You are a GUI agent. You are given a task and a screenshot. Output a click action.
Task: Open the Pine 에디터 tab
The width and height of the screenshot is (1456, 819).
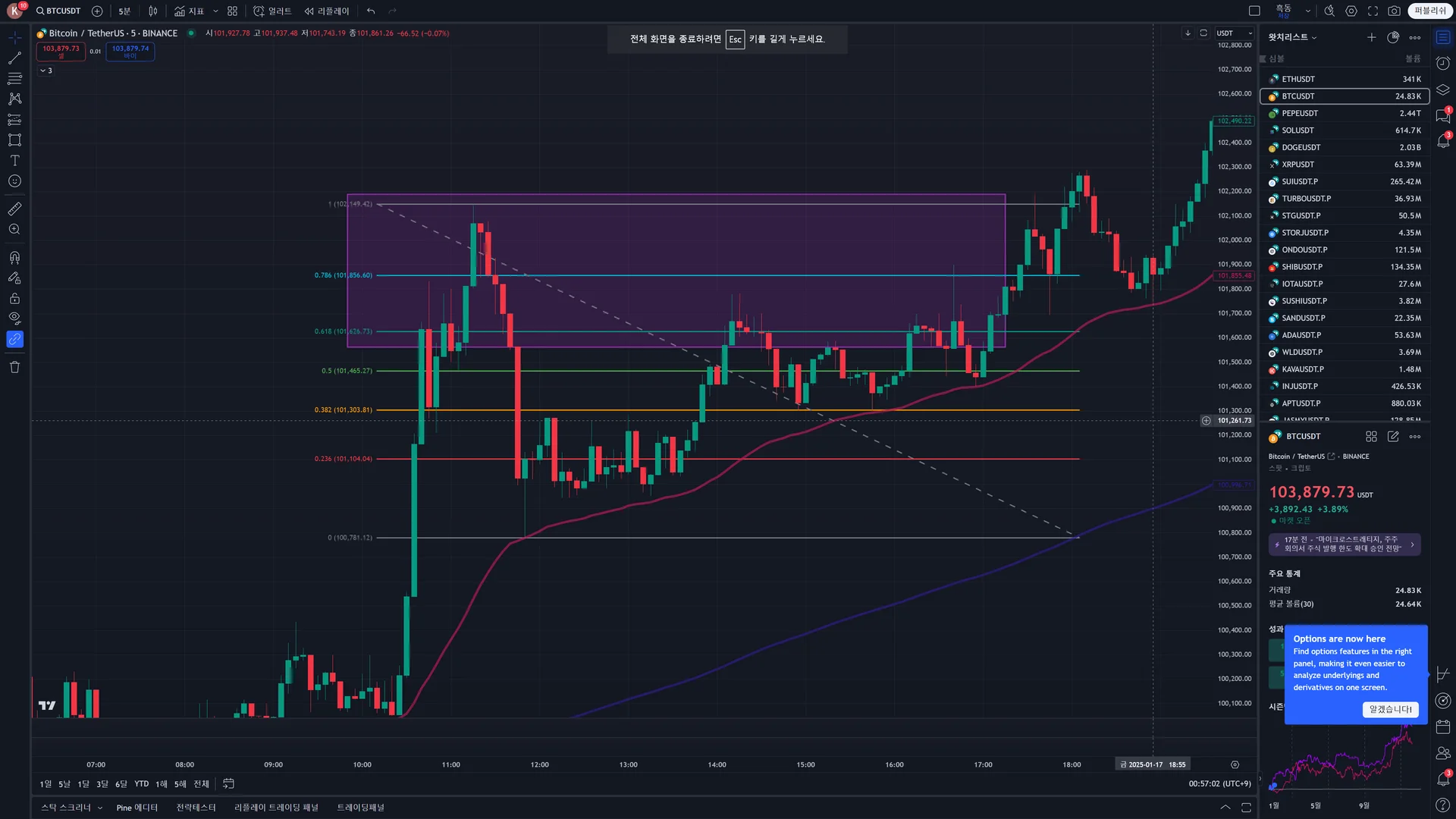[136, 808]
